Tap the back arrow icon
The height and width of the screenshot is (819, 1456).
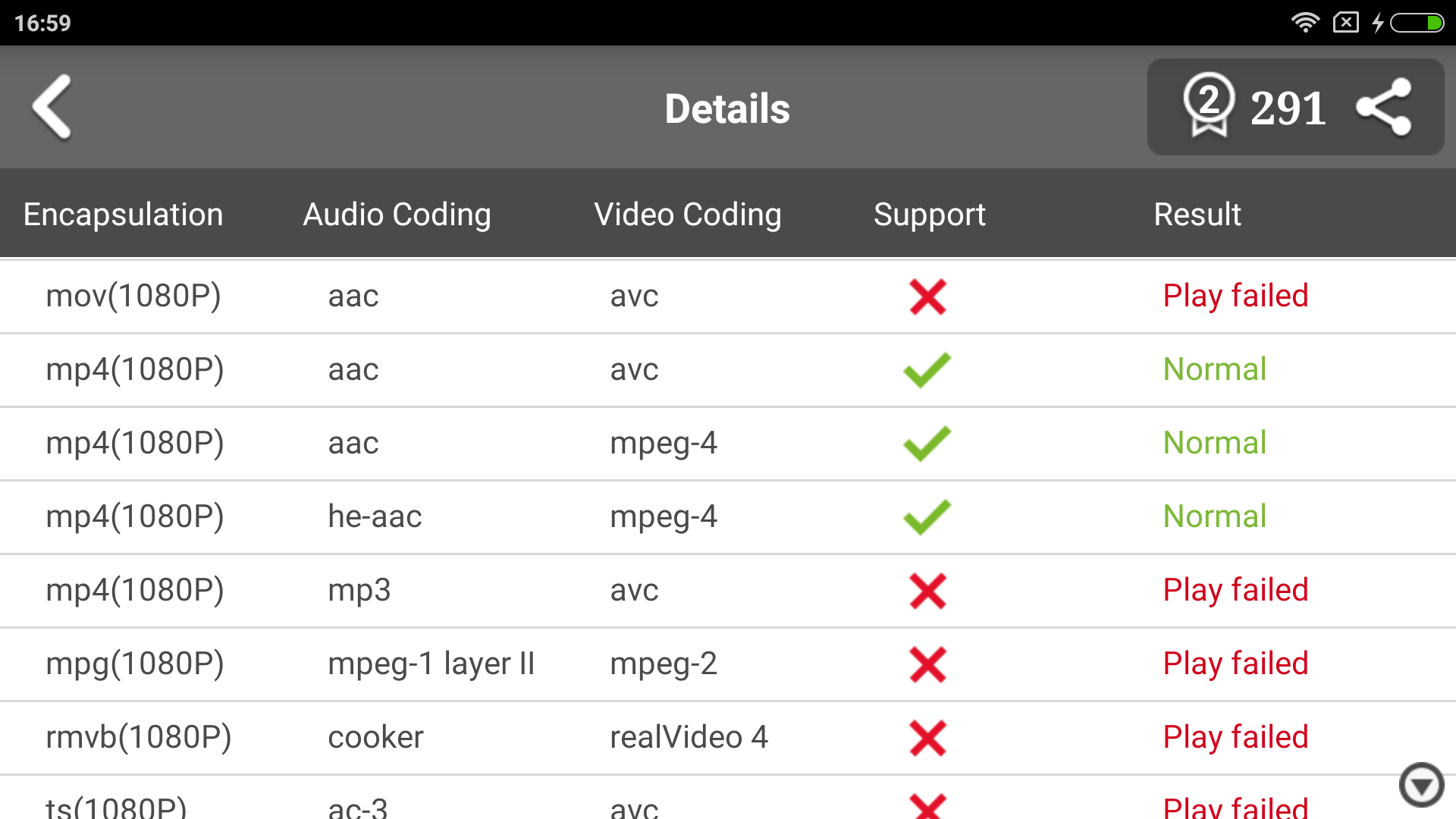(53, 107)
